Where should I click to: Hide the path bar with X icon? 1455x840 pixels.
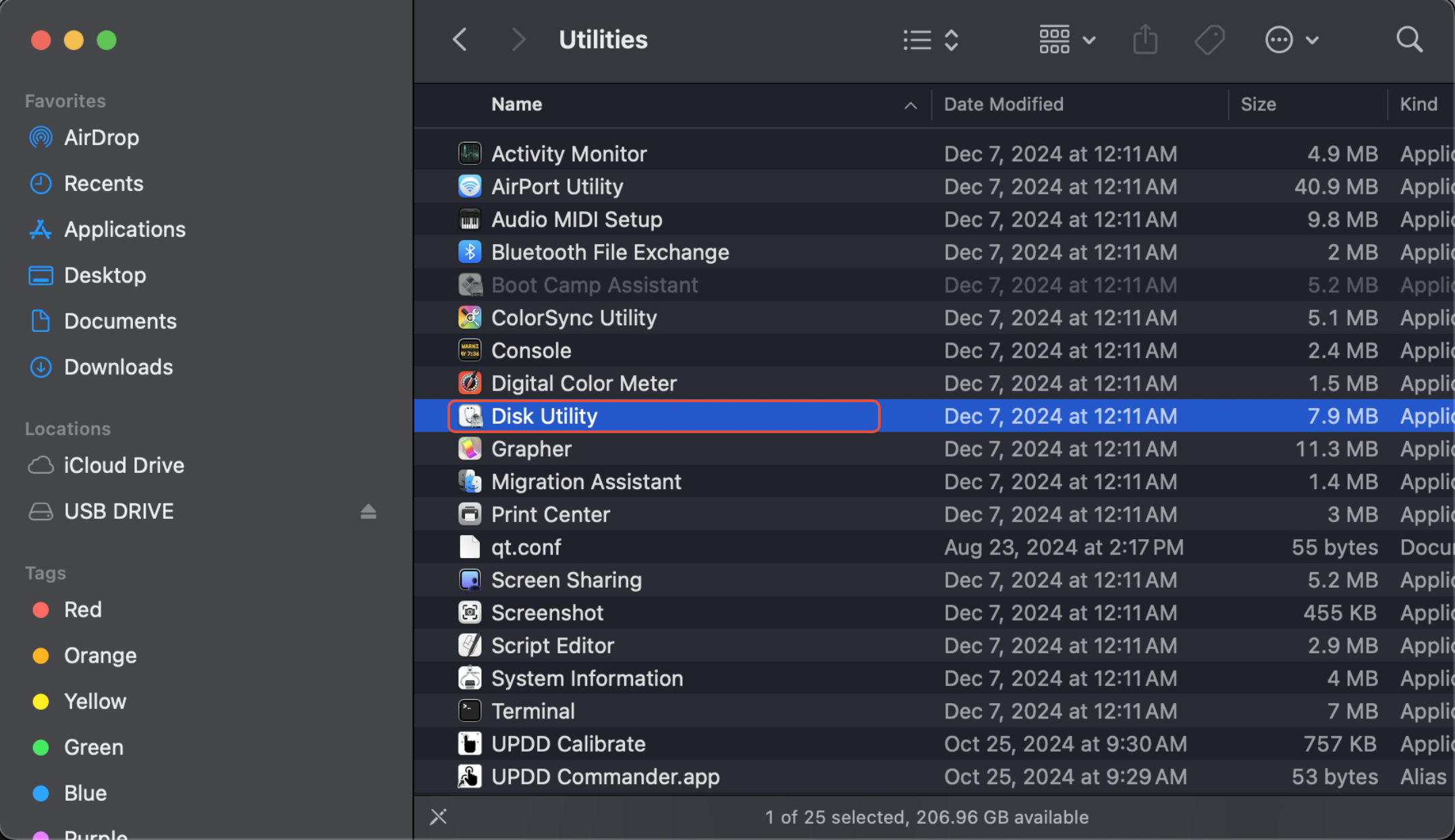click(x=438, y=817)
